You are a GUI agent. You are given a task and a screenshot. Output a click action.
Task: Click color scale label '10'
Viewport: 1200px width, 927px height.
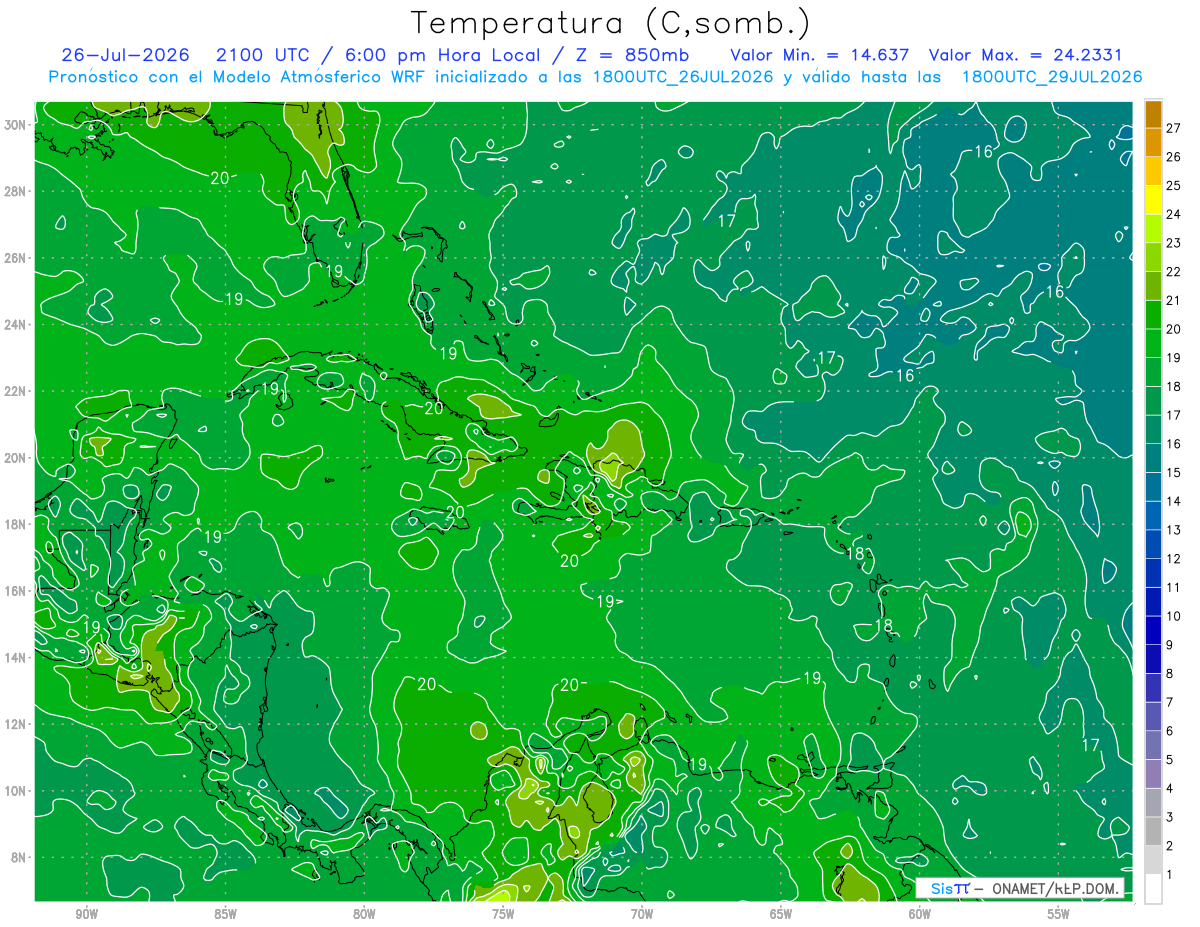pos(1174,616)
